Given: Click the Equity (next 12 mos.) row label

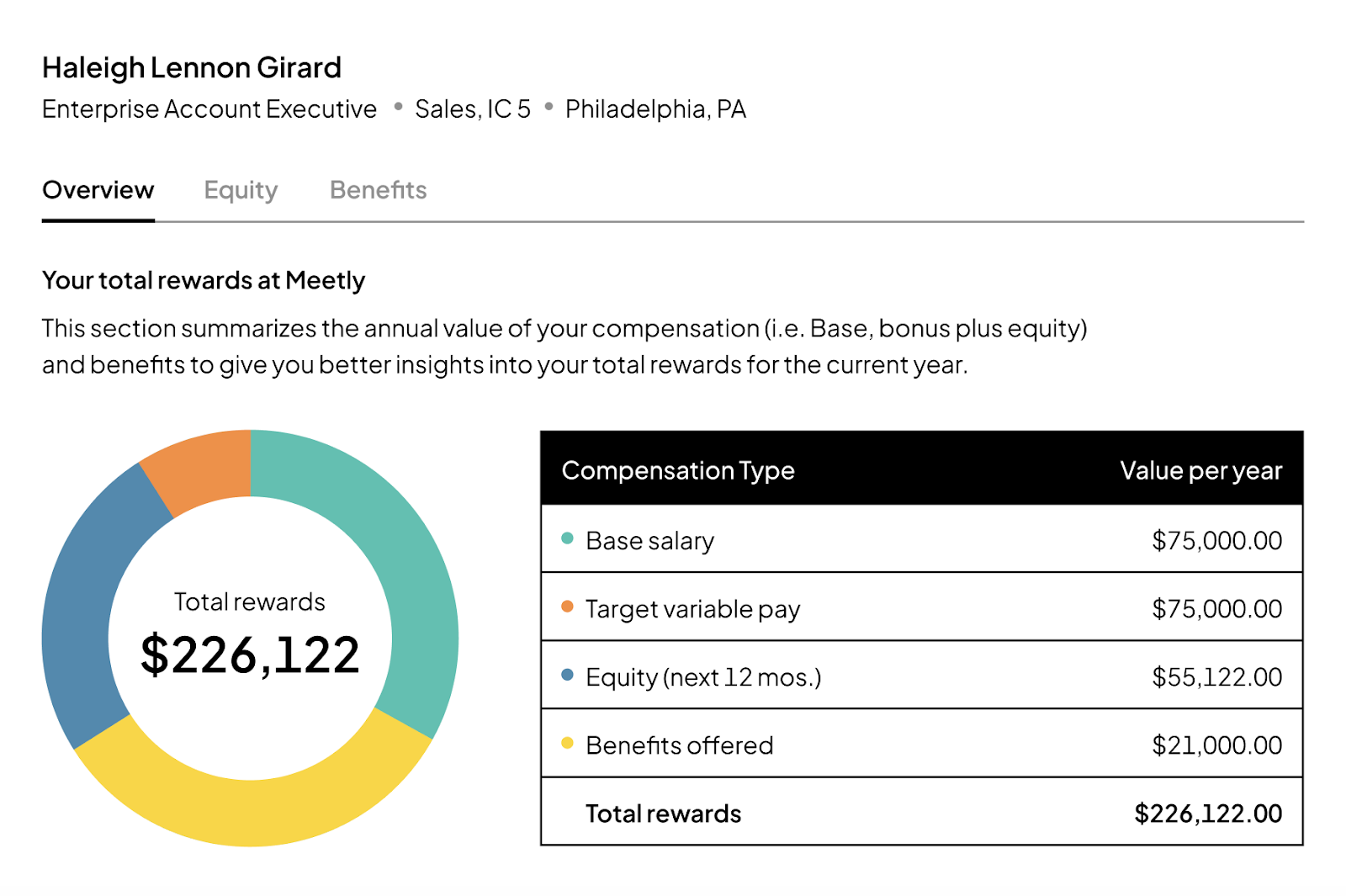Looking at the screenshot, I should 703,676.
